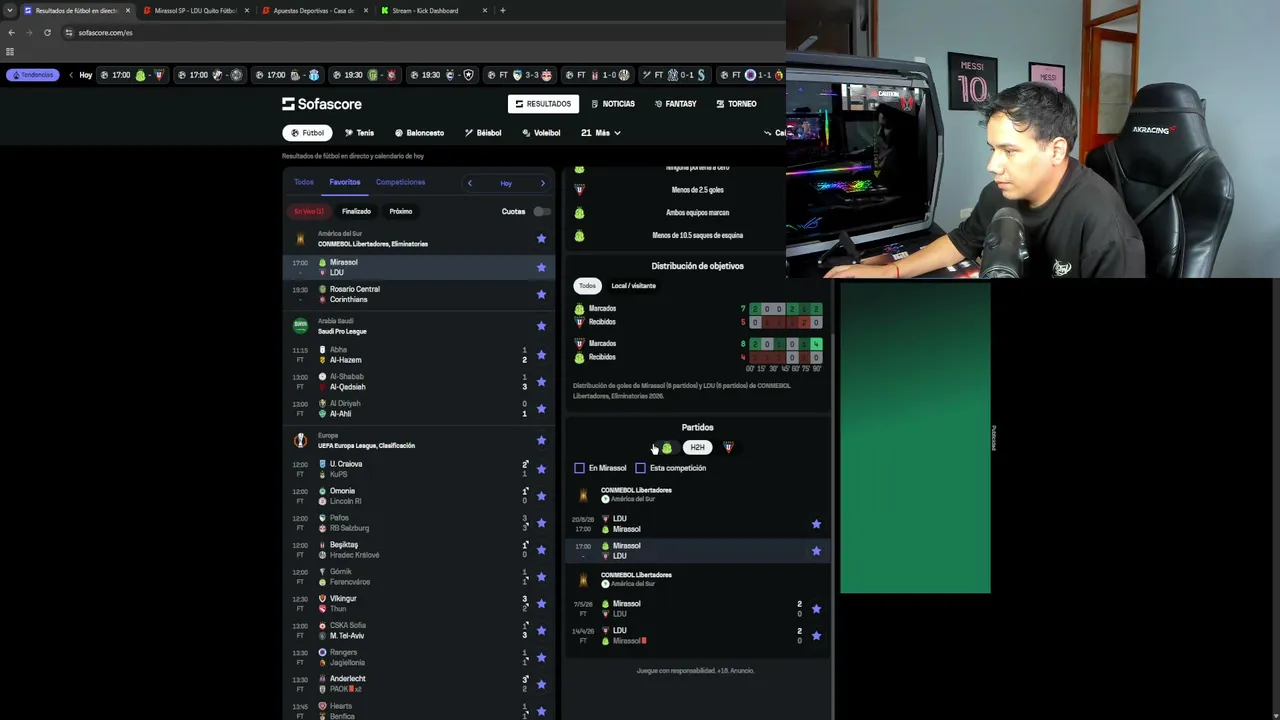
Task: Switch to the Todos matches tab
Action: tap(304, 182)
